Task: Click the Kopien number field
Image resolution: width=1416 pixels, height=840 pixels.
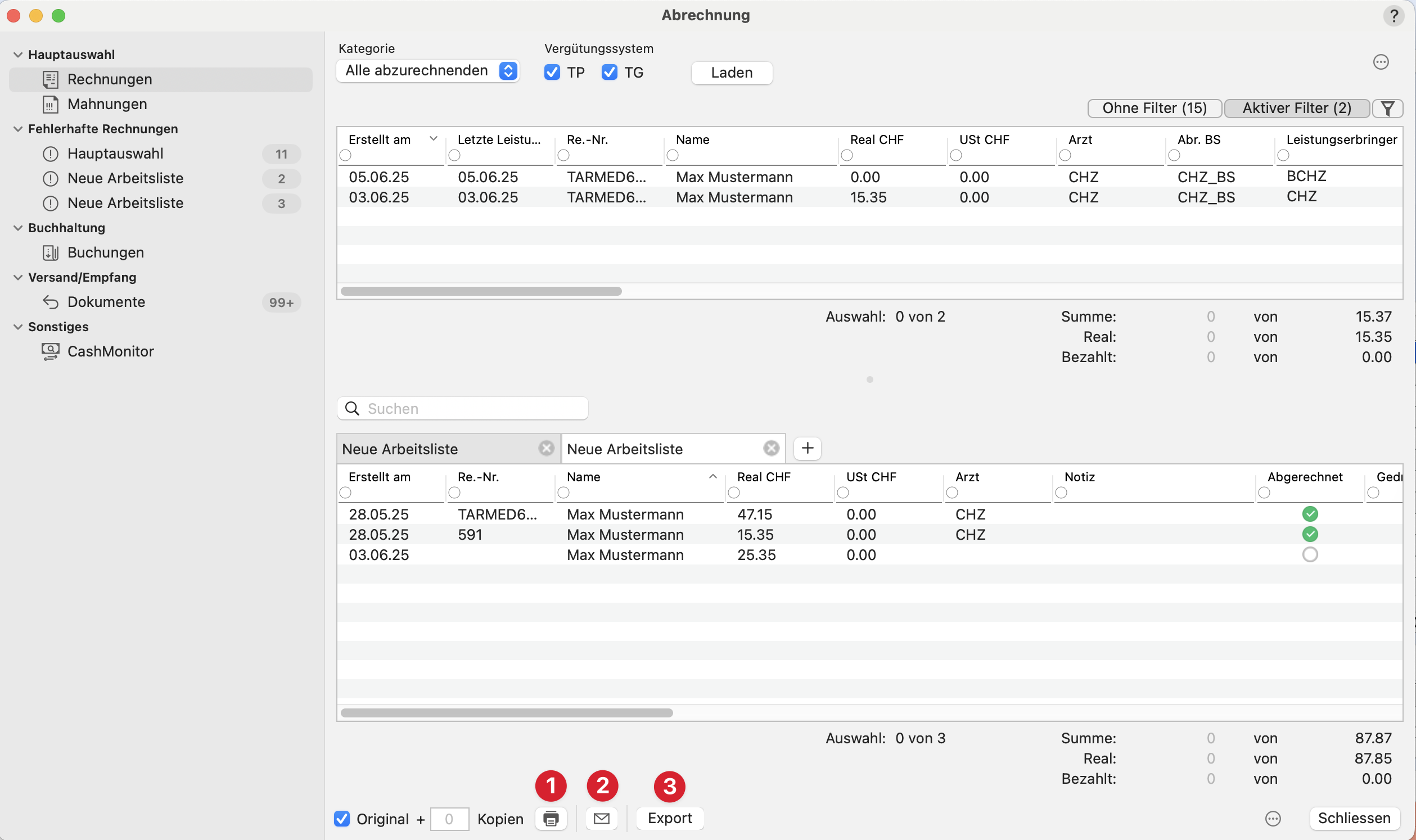Action: pyautogui.click(x=449, y=819)
